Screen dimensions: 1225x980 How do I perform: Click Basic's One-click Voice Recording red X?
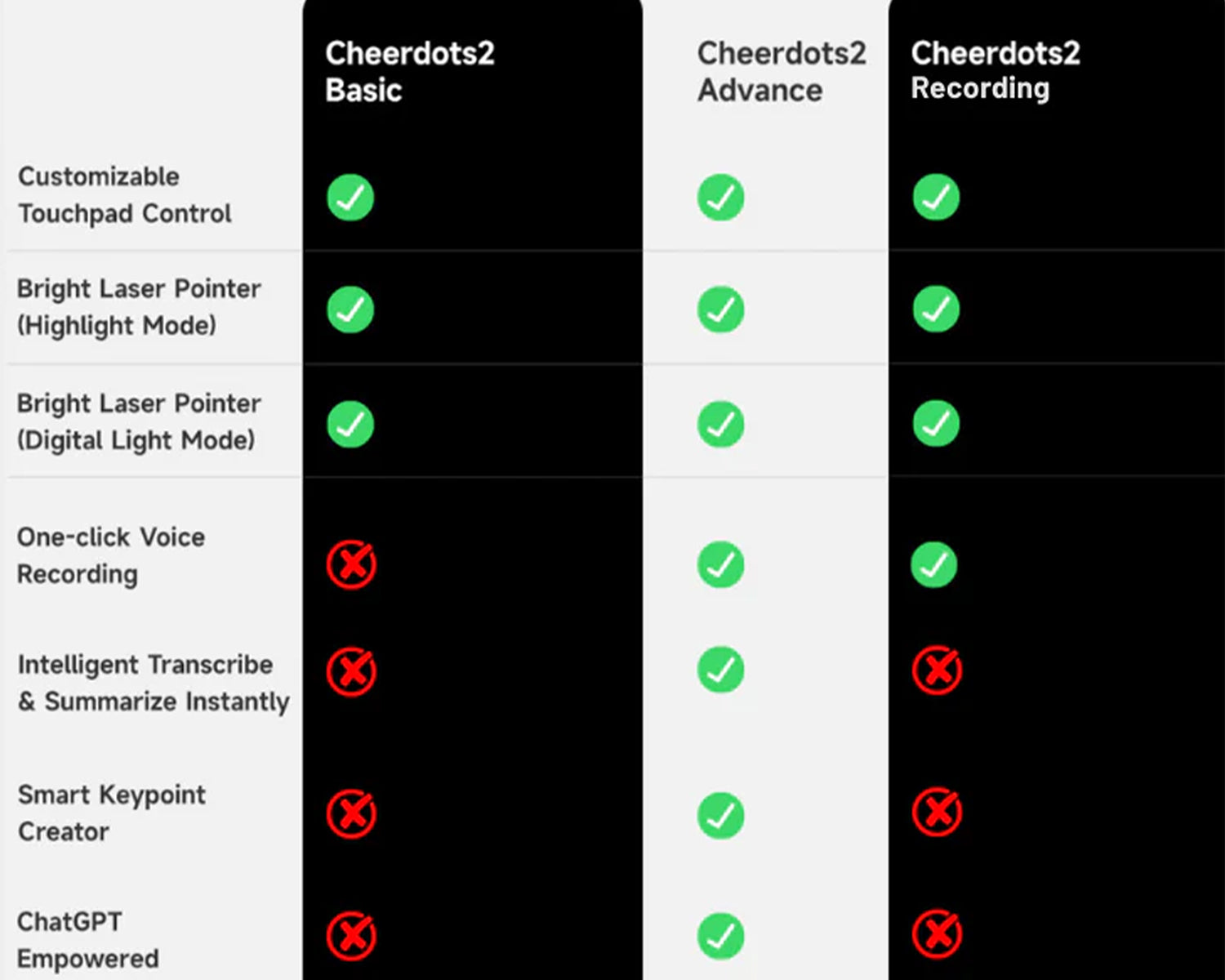pos(351,563)
